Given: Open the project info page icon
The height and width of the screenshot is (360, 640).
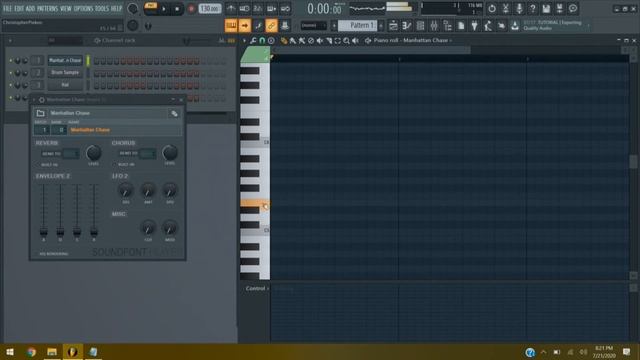Looking at the screenshot, I should 461,26.
